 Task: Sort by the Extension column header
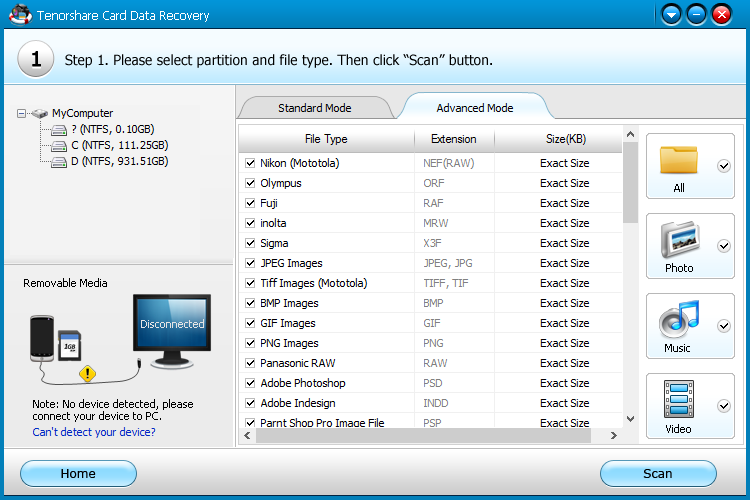pos(454,139)
